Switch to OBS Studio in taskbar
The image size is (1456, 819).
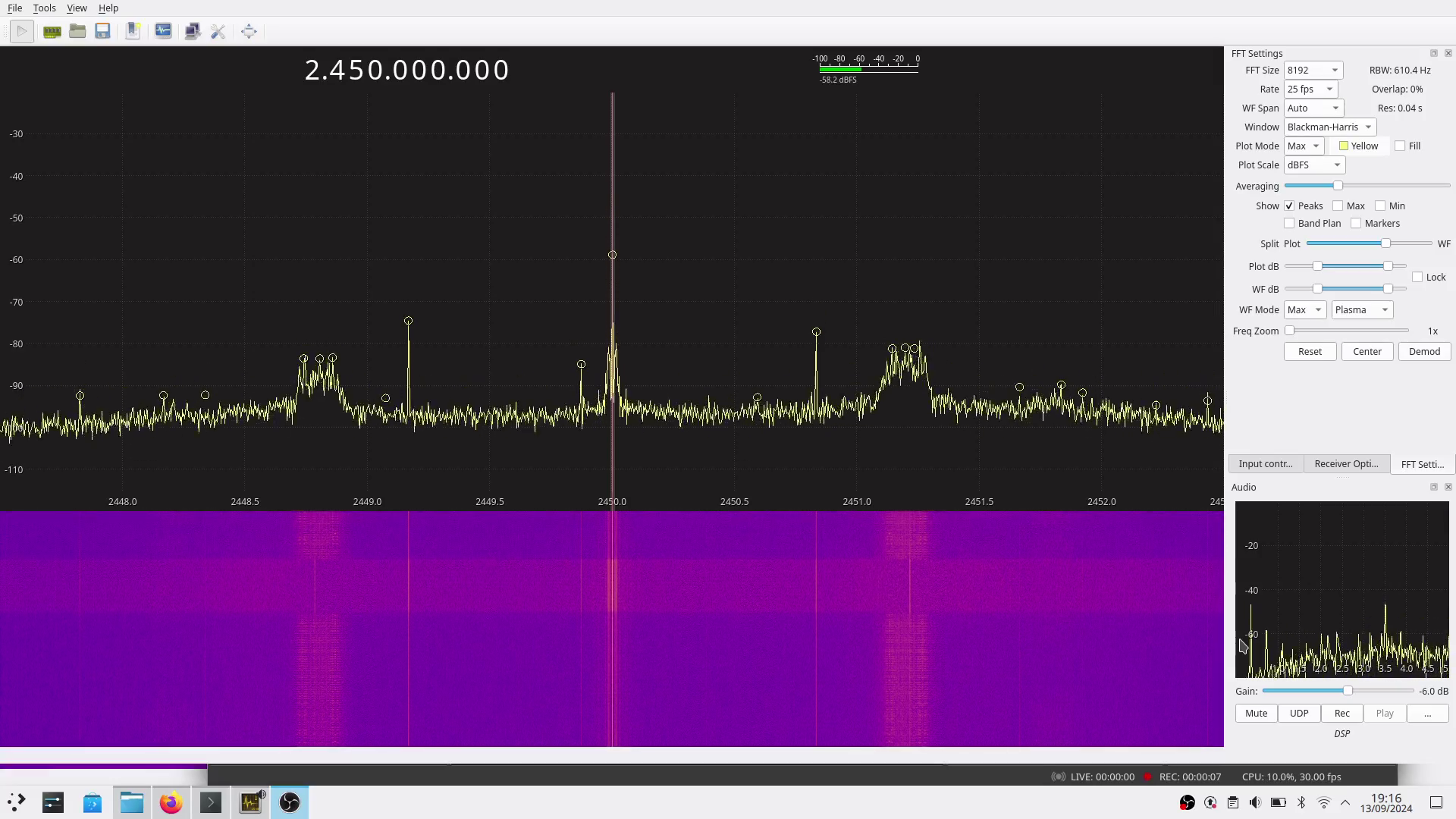(290, 802)
